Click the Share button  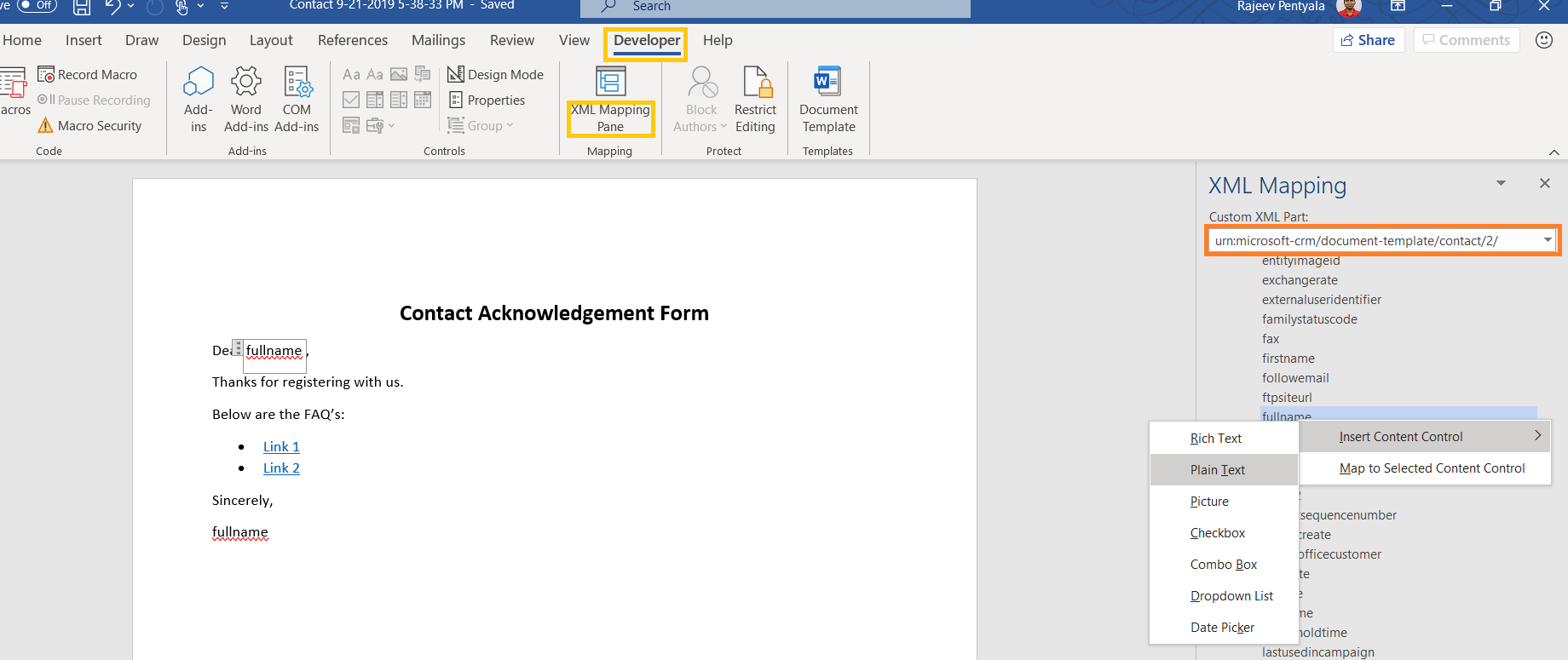1369,40
